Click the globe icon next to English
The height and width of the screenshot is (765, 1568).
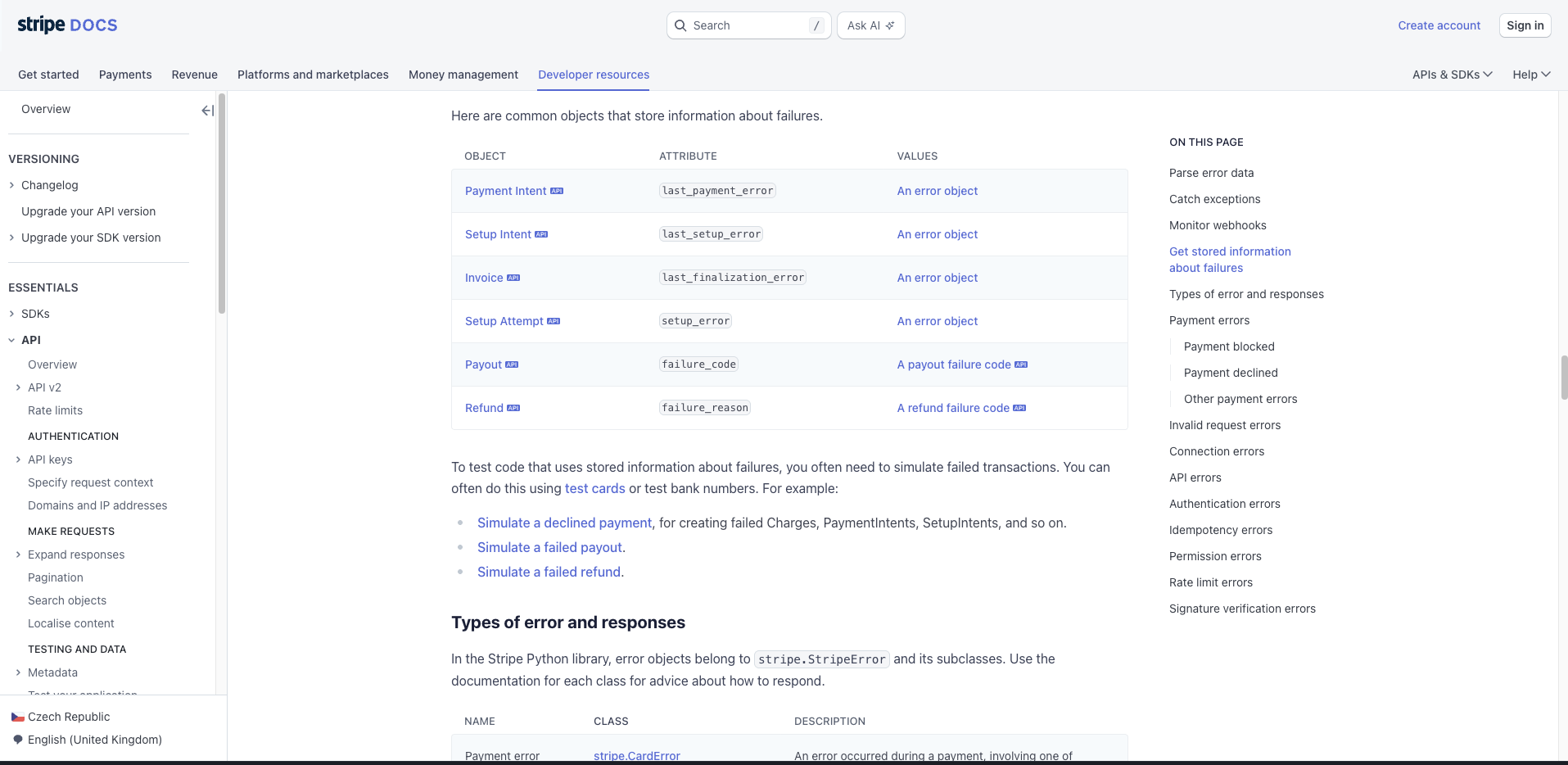(x=17, y=740)
